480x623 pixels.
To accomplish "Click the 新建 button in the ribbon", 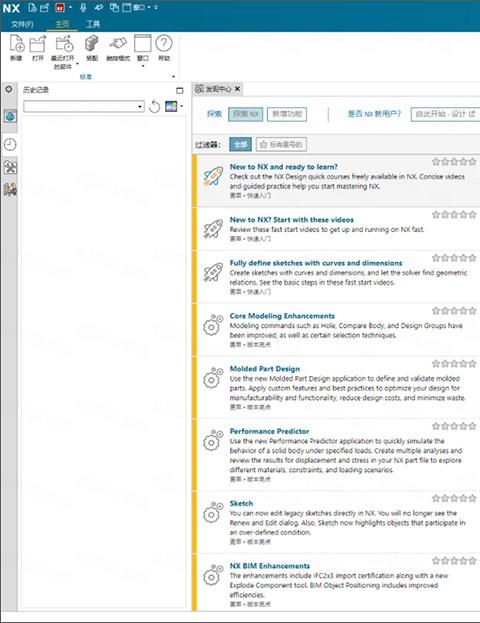I will 17,48.
